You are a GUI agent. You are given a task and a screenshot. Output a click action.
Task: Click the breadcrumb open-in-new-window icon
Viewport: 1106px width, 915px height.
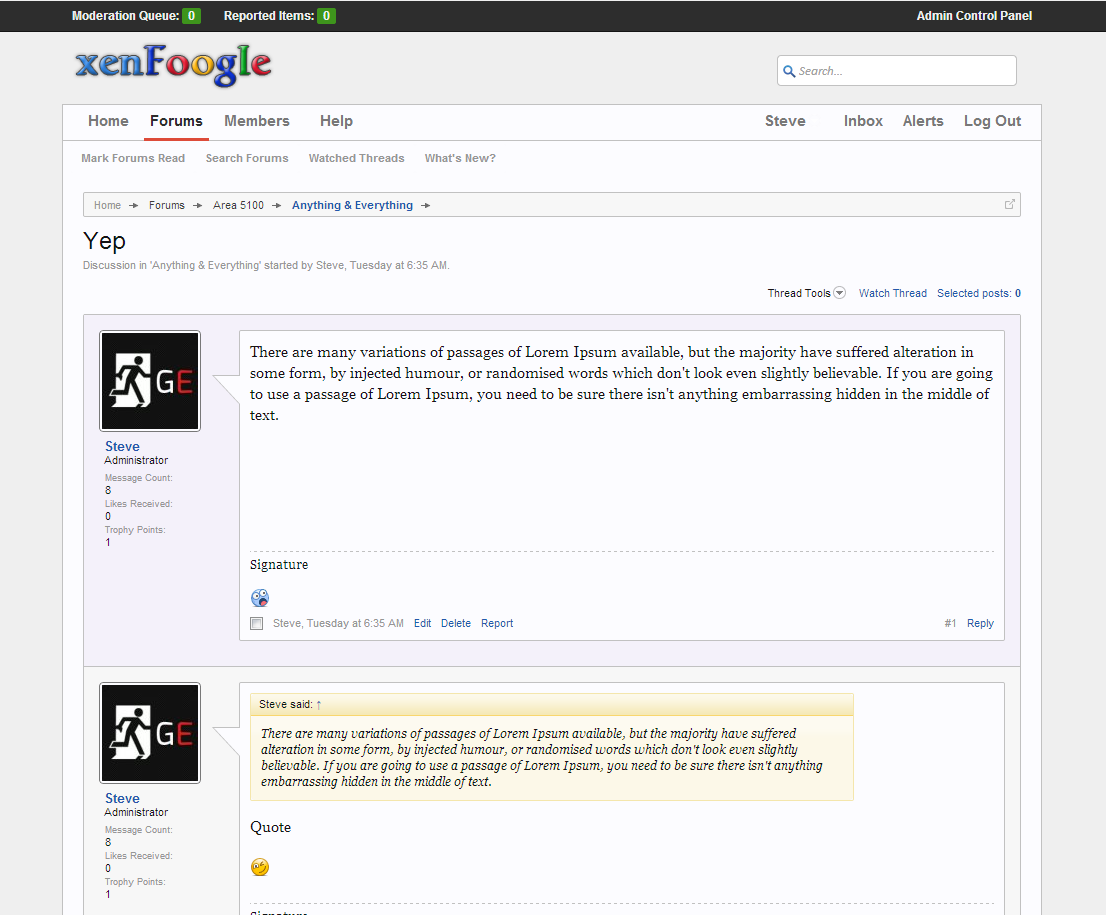pos(1009,204)
